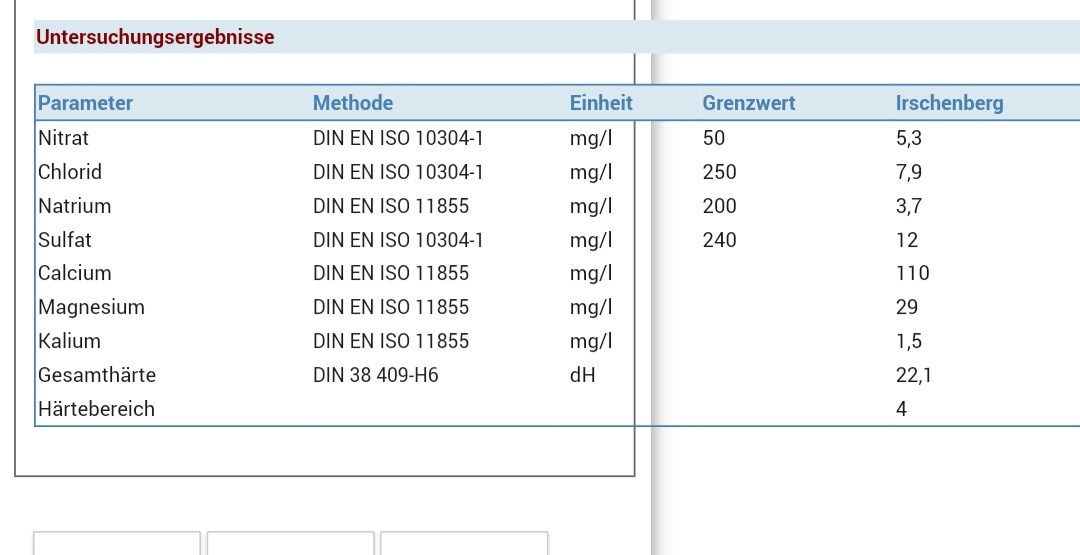Click the Gesamthärte parameter cell
This screenshot has height=555, width=1080.
97,376
